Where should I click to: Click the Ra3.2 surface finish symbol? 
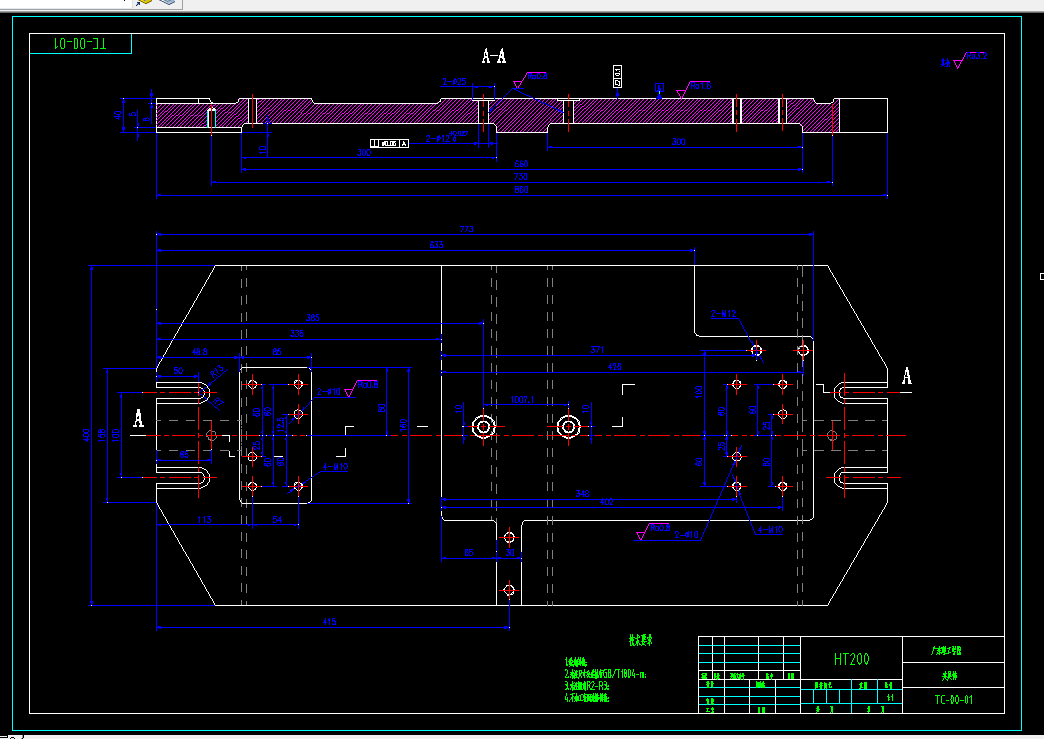coord(971,59)
